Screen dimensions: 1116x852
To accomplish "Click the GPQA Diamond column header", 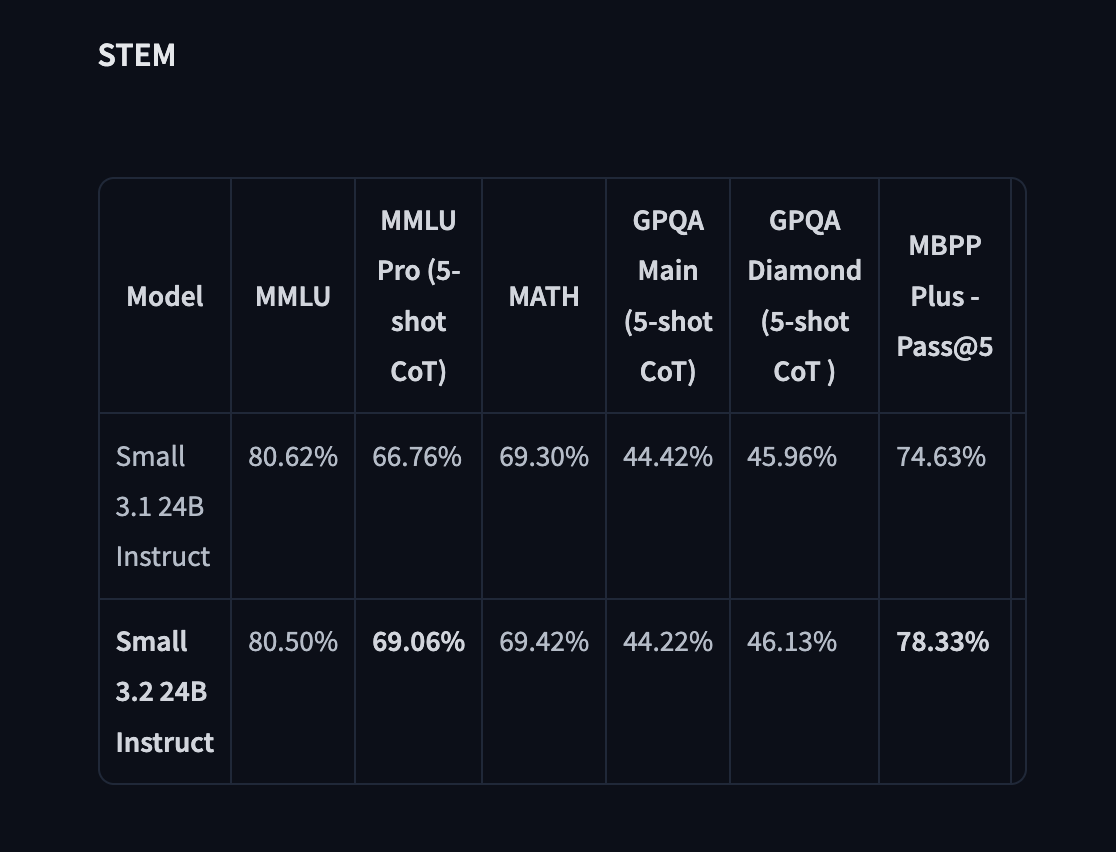I will [x=804, y=295].
